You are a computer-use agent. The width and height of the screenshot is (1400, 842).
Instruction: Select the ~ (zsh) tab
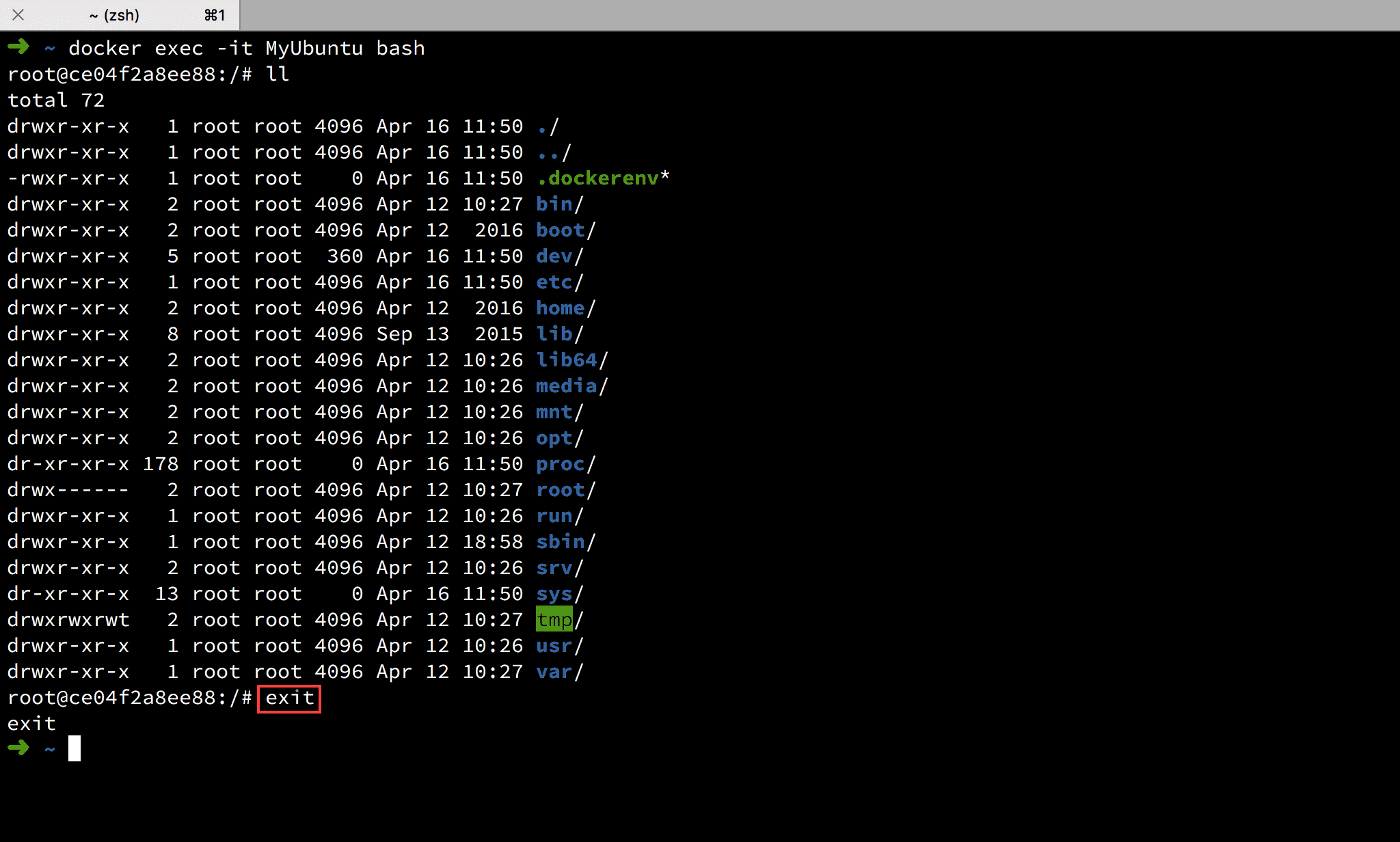pyautogui.click(x=120, y=15)
